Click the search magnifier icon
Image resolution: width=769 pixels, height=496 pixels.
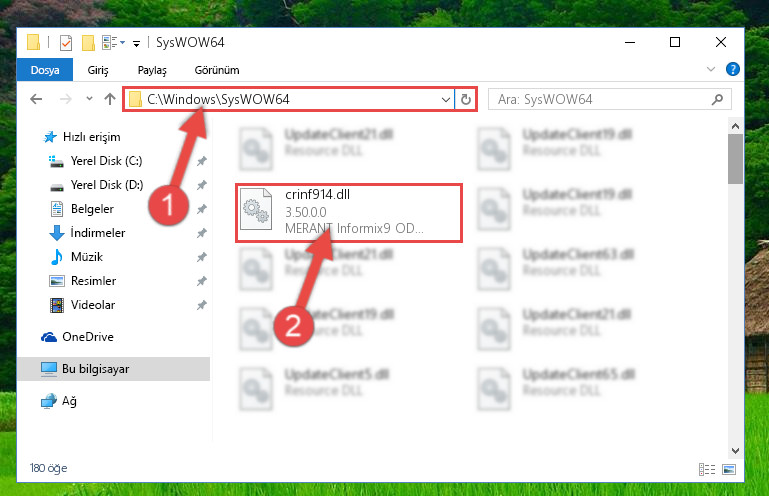point(717,100)
